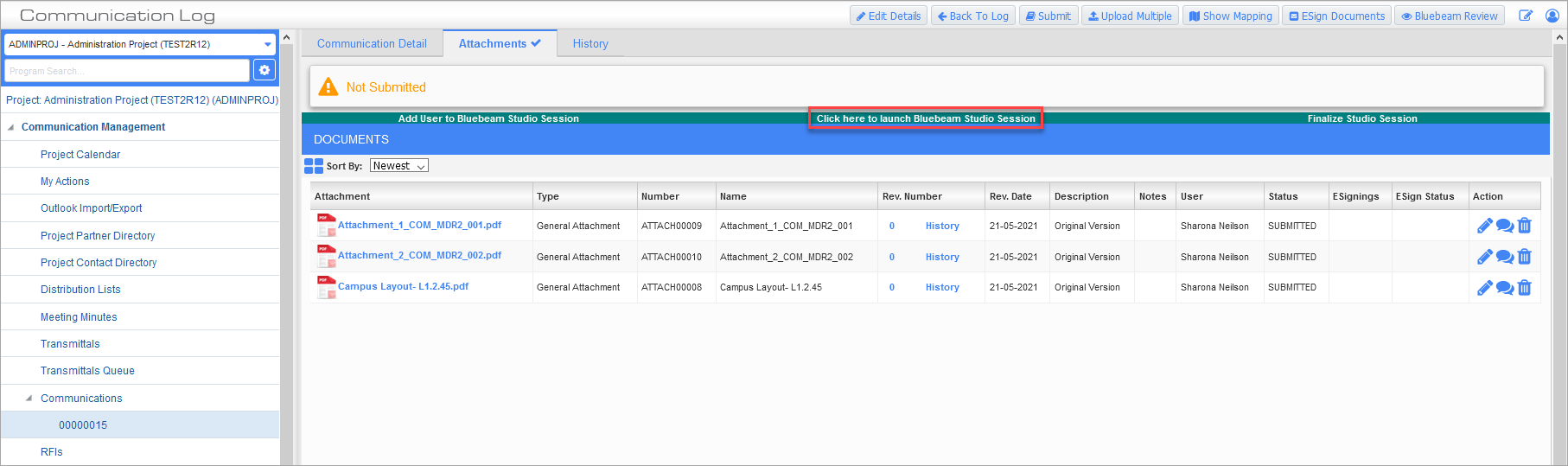Collapse the Communication Management tree node
Image resolution: width=1568 pixels, height=466 pixels.
pyautogui.click(x=11, y=127)
